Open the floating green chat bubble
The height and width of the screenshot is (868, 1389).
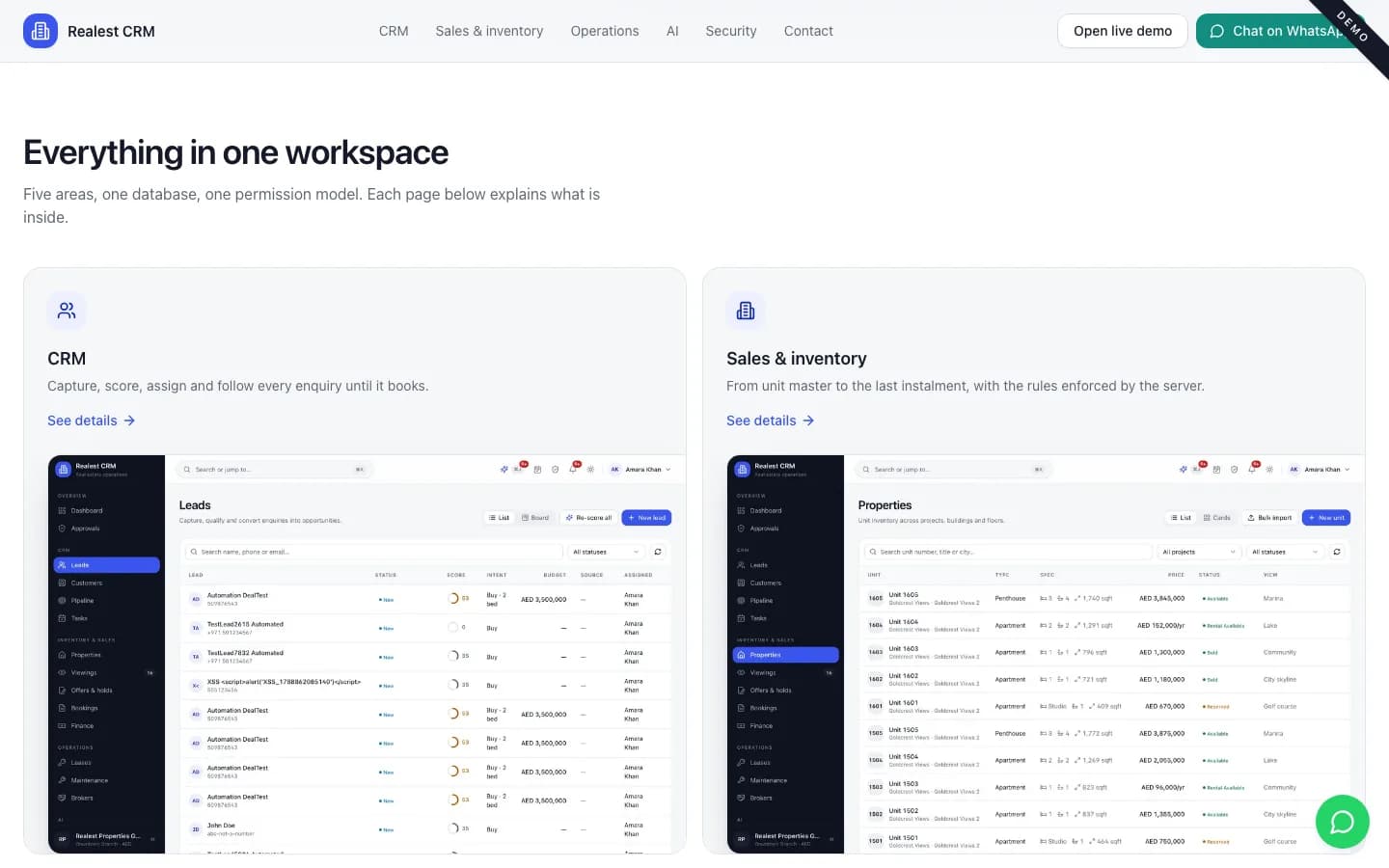tap(1342, 822)
